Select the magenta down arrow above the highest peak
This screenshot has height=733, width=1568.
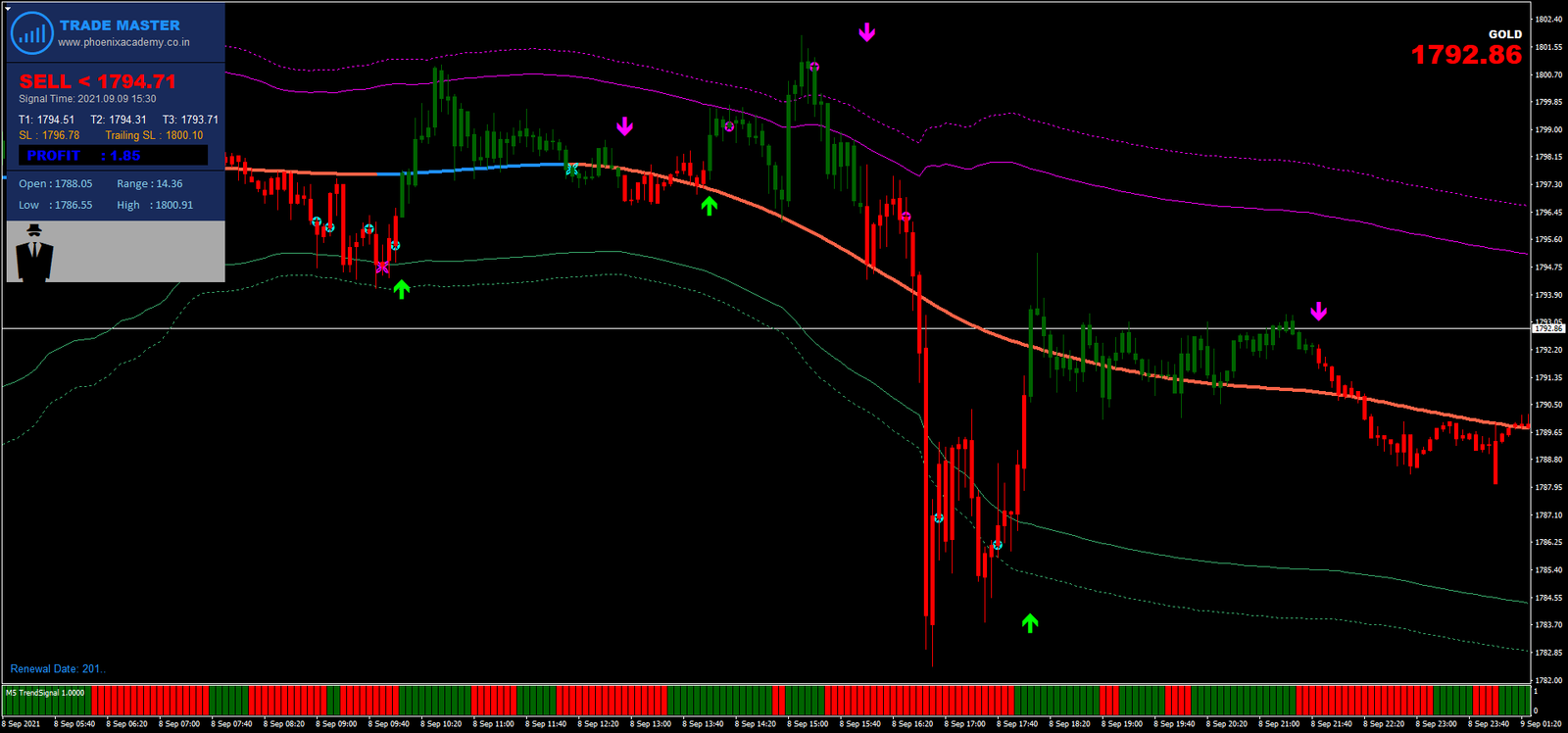coord(867,33)
